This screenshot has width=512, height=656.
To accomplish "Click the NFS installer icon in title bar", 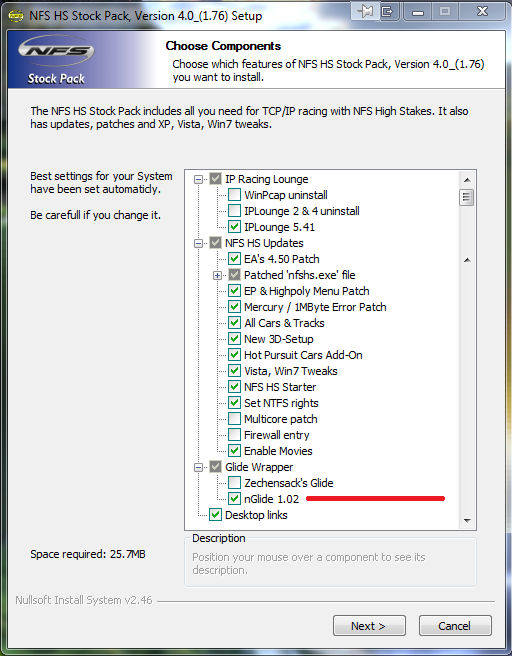I will pyautogui.click(x=16, y=16).
